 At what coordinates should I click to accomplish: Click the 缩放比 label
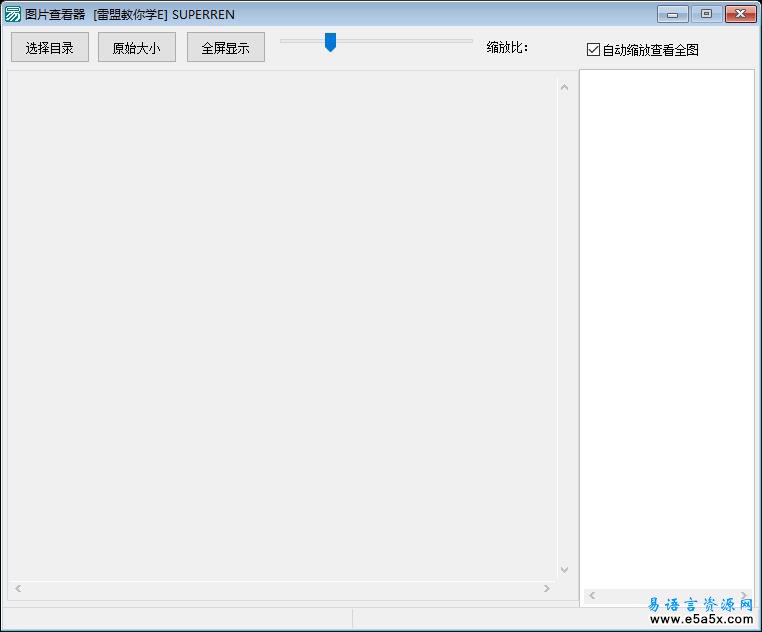point(507,48)
